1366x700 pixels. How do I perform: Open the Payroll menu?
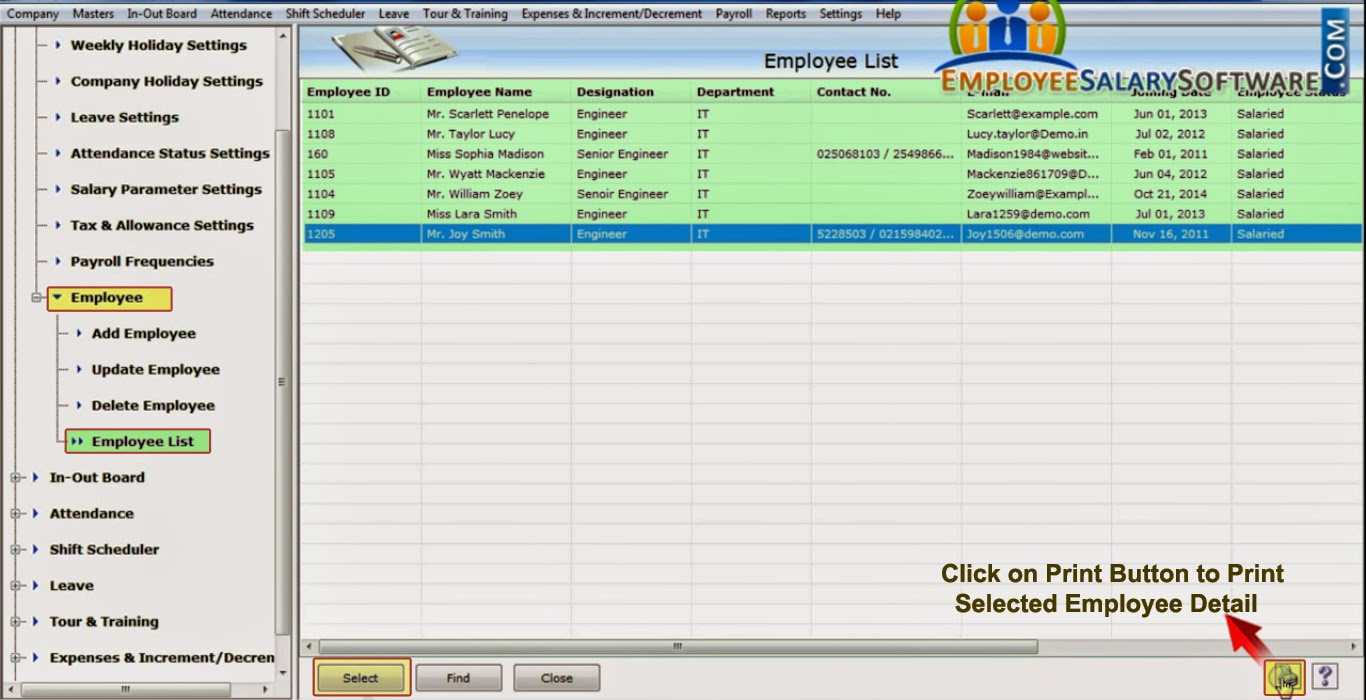tap(733, 13)
